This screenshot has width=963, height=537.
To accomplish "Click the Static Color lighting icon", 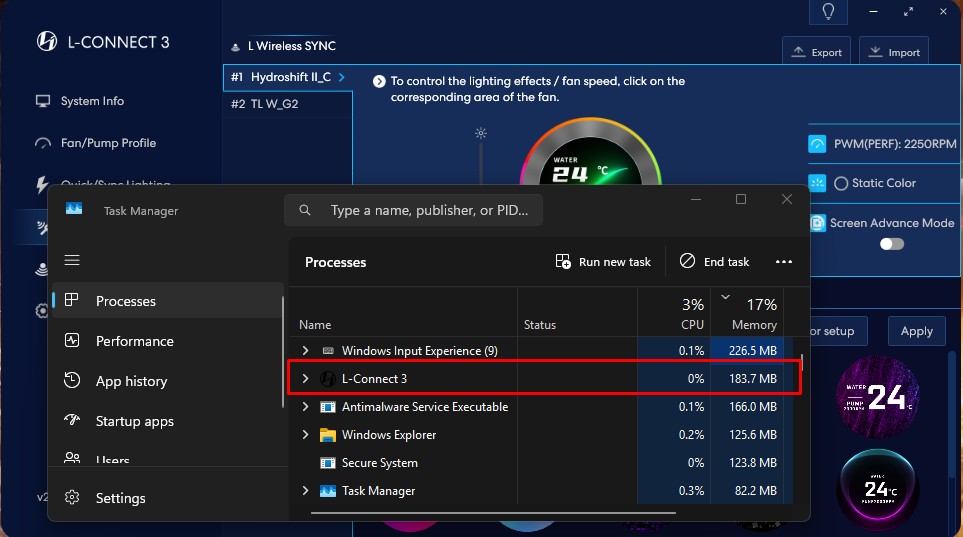I will pos(817,183).
